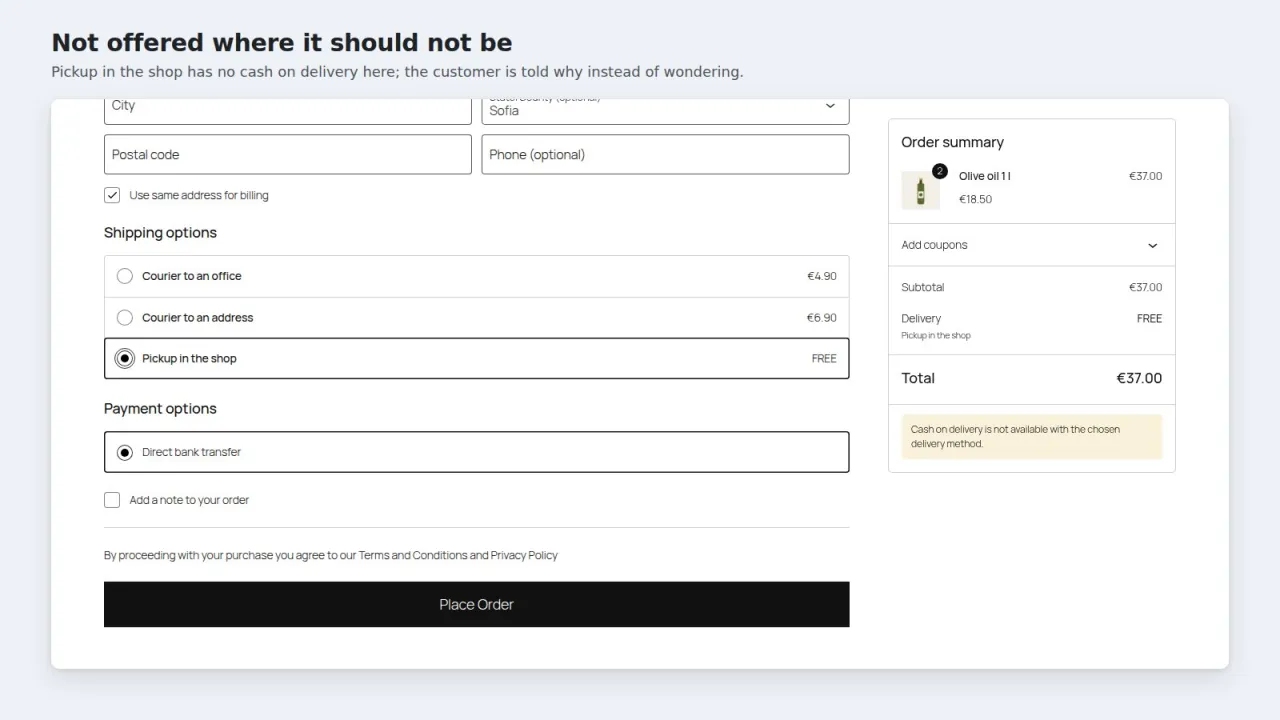This screenshot has width=1280, height=720.
Task: Click the cash on delivery unavailable notice
Action: tap(1031, 437)
